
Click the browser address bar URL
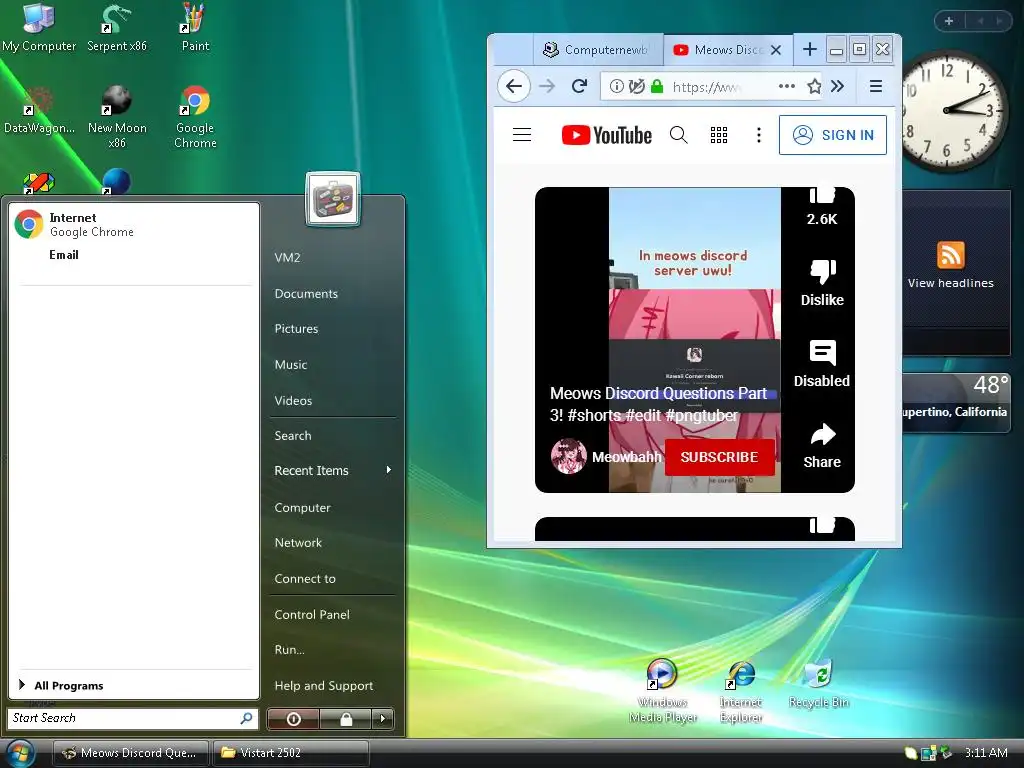[x=707, y=87]
